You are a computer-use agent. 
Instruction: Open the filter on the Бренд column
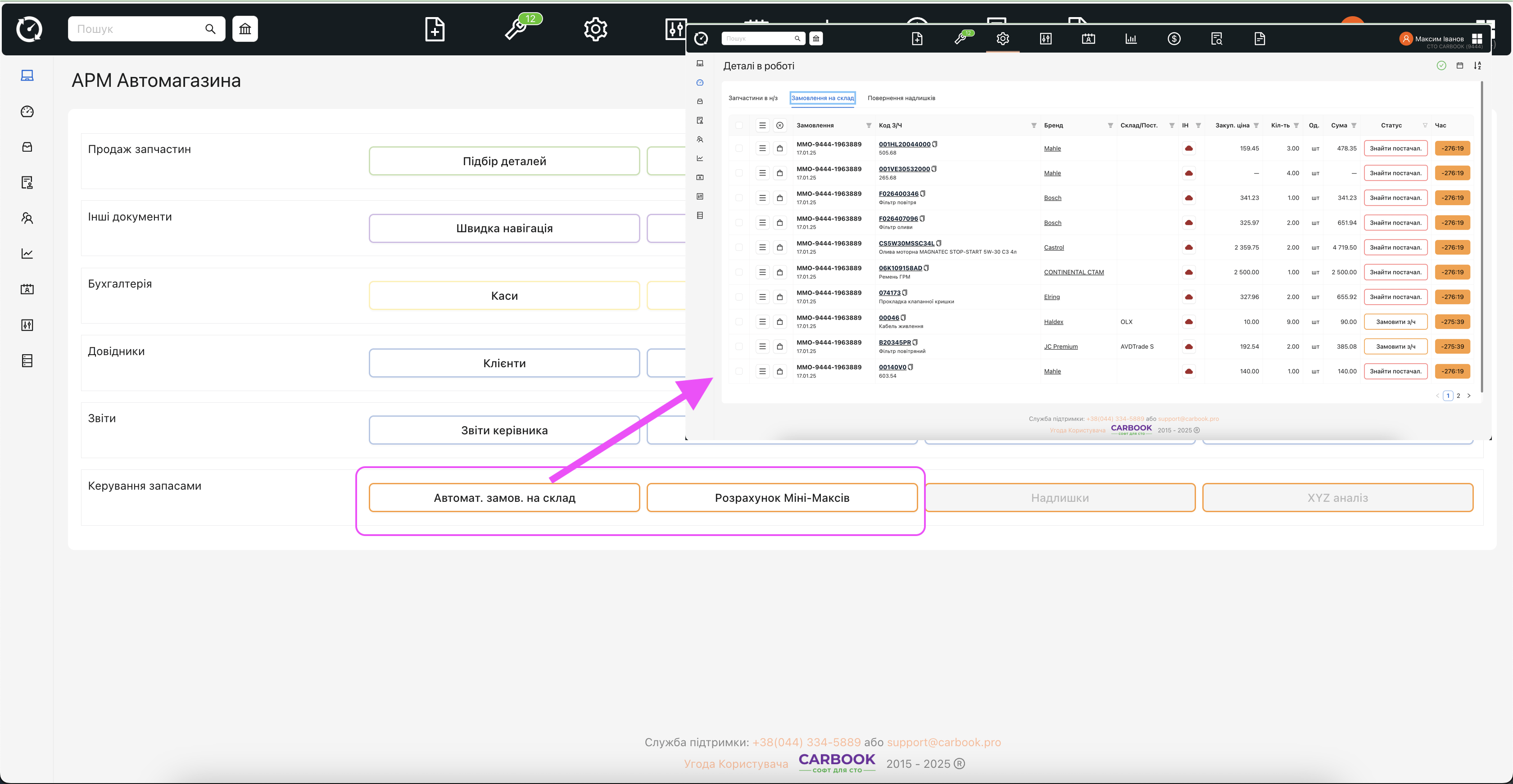click(1110, 126)
